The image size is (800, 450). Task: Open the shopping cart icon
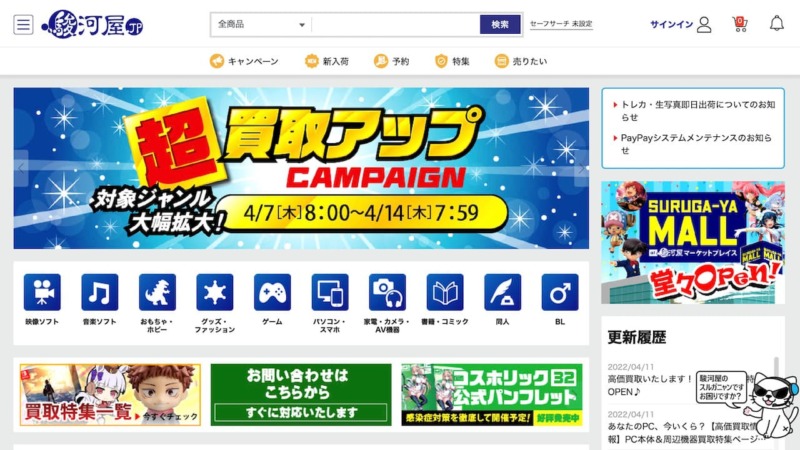(739, 24)
